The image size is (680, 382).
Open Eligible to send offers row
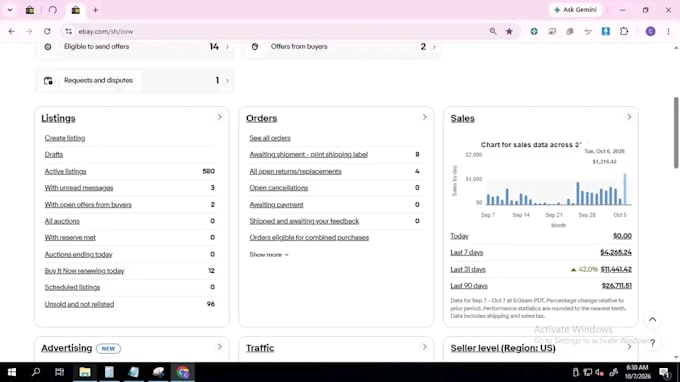coord(134,47)
